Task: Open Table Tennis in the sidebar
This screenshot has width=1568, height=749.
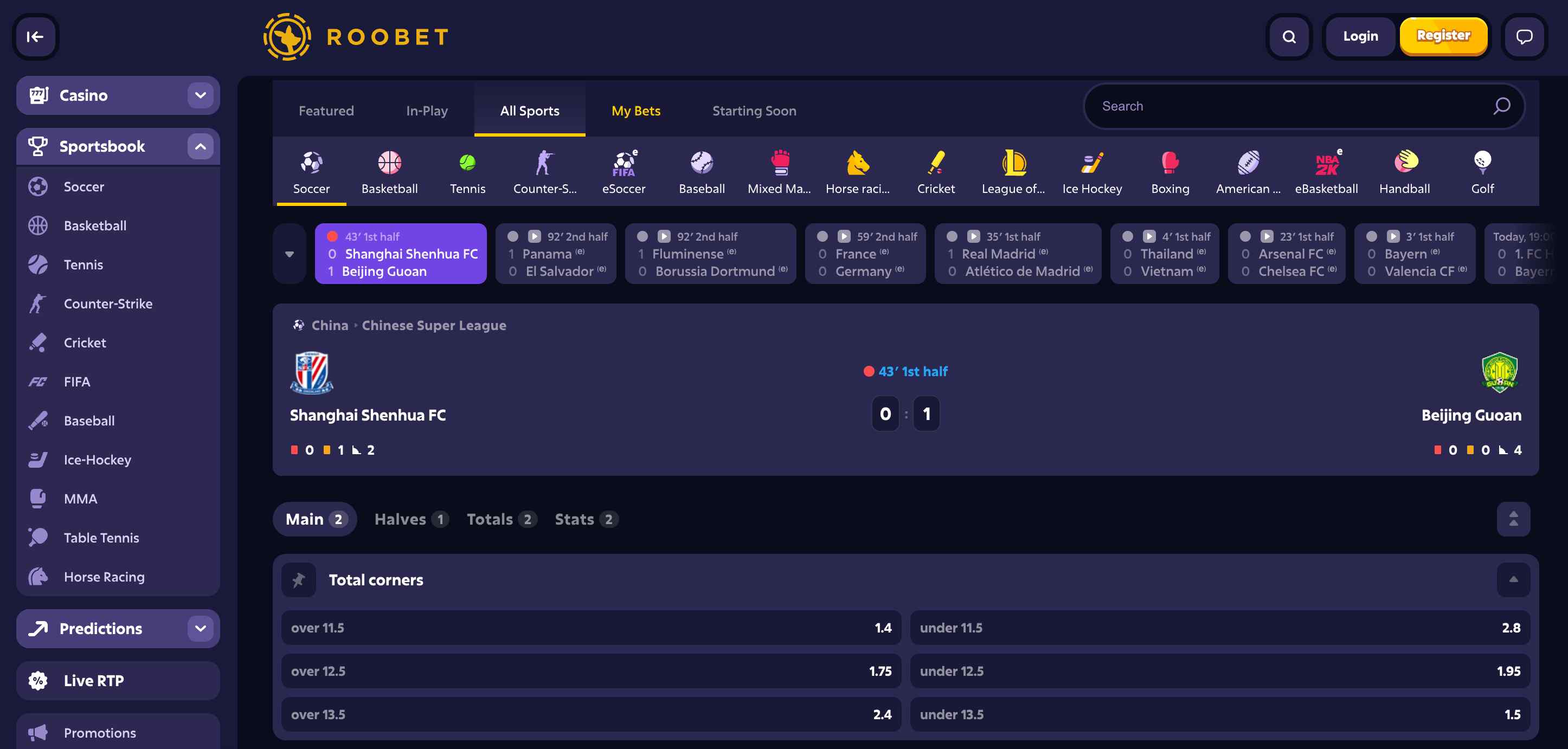Action: point(118,538)
